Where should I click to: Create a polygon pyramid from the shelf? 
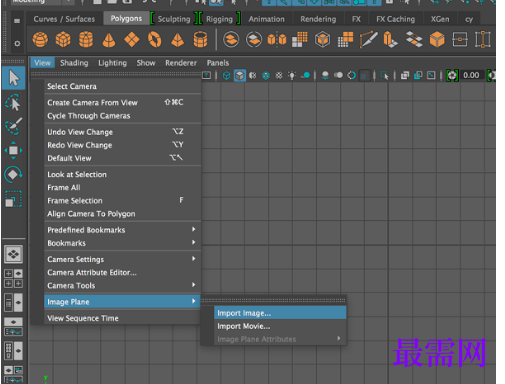point(177,40)
